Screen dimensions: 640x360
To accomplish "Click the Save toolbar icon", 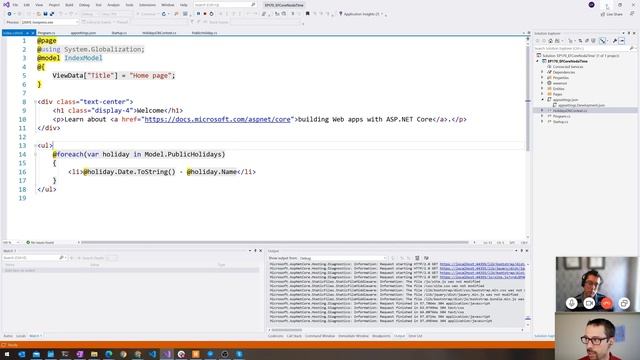I will 45,14.
